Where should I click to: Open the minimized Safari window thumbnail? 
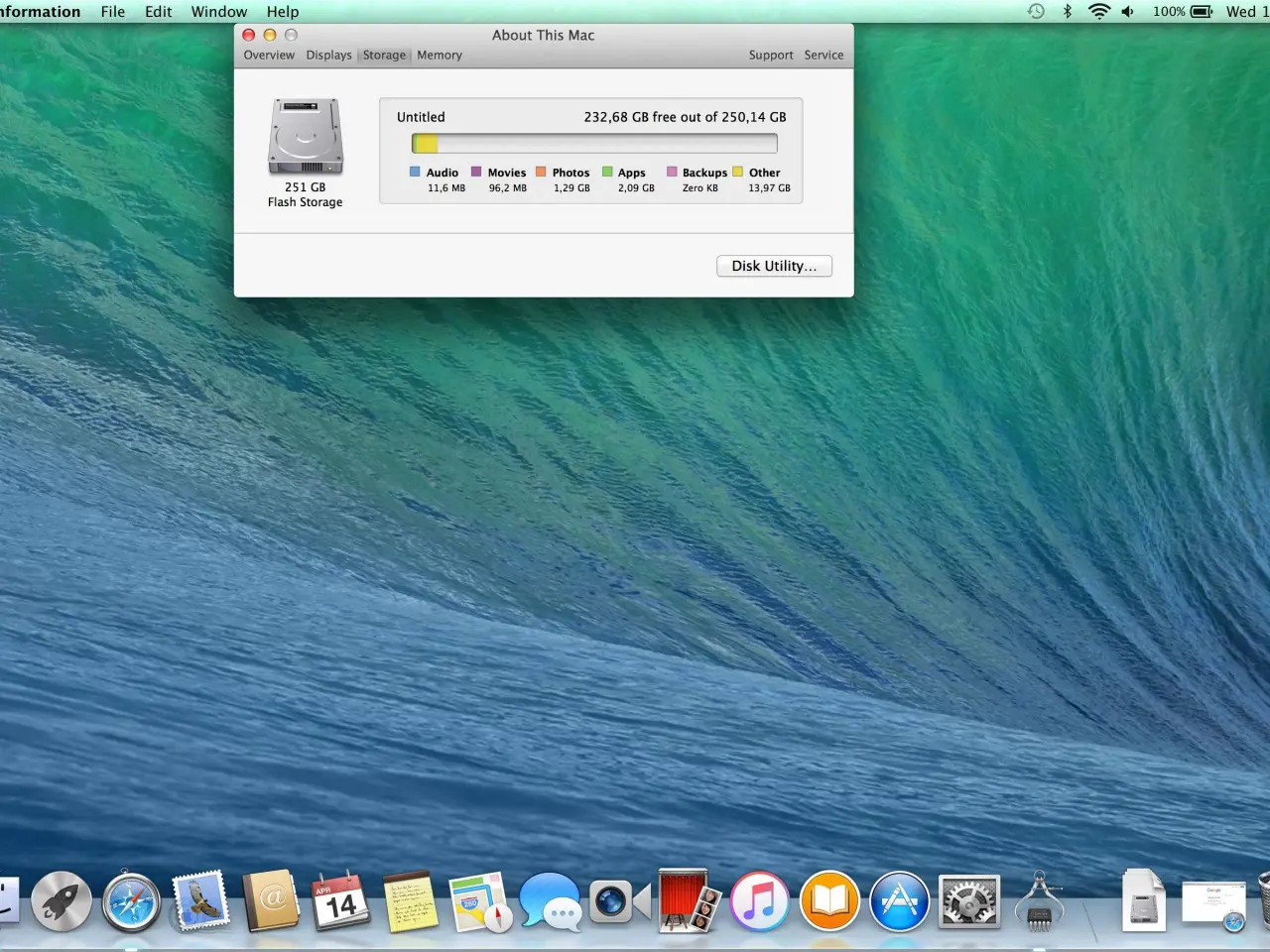1213,905
